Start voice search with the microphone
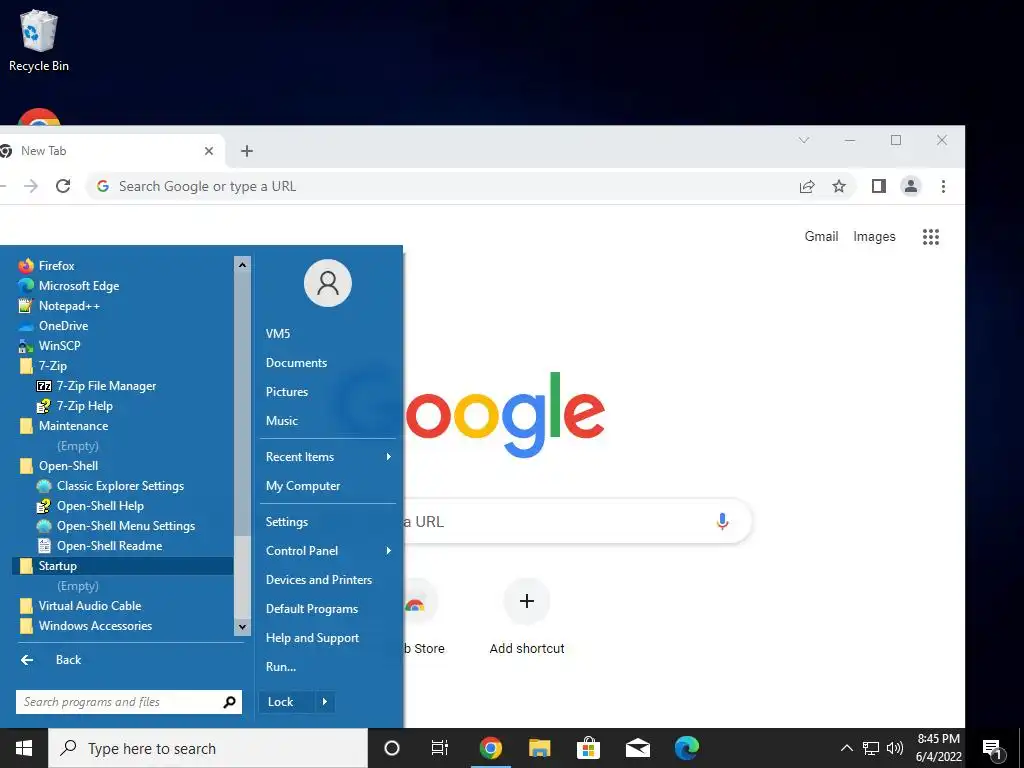 (x=722, y=521)
